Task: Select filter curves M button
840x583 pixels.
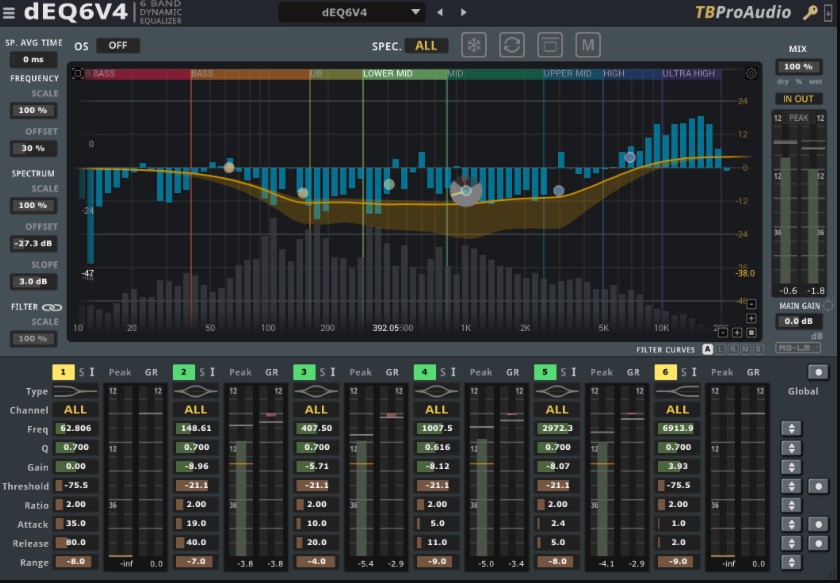Action: (x=745, y=349)
